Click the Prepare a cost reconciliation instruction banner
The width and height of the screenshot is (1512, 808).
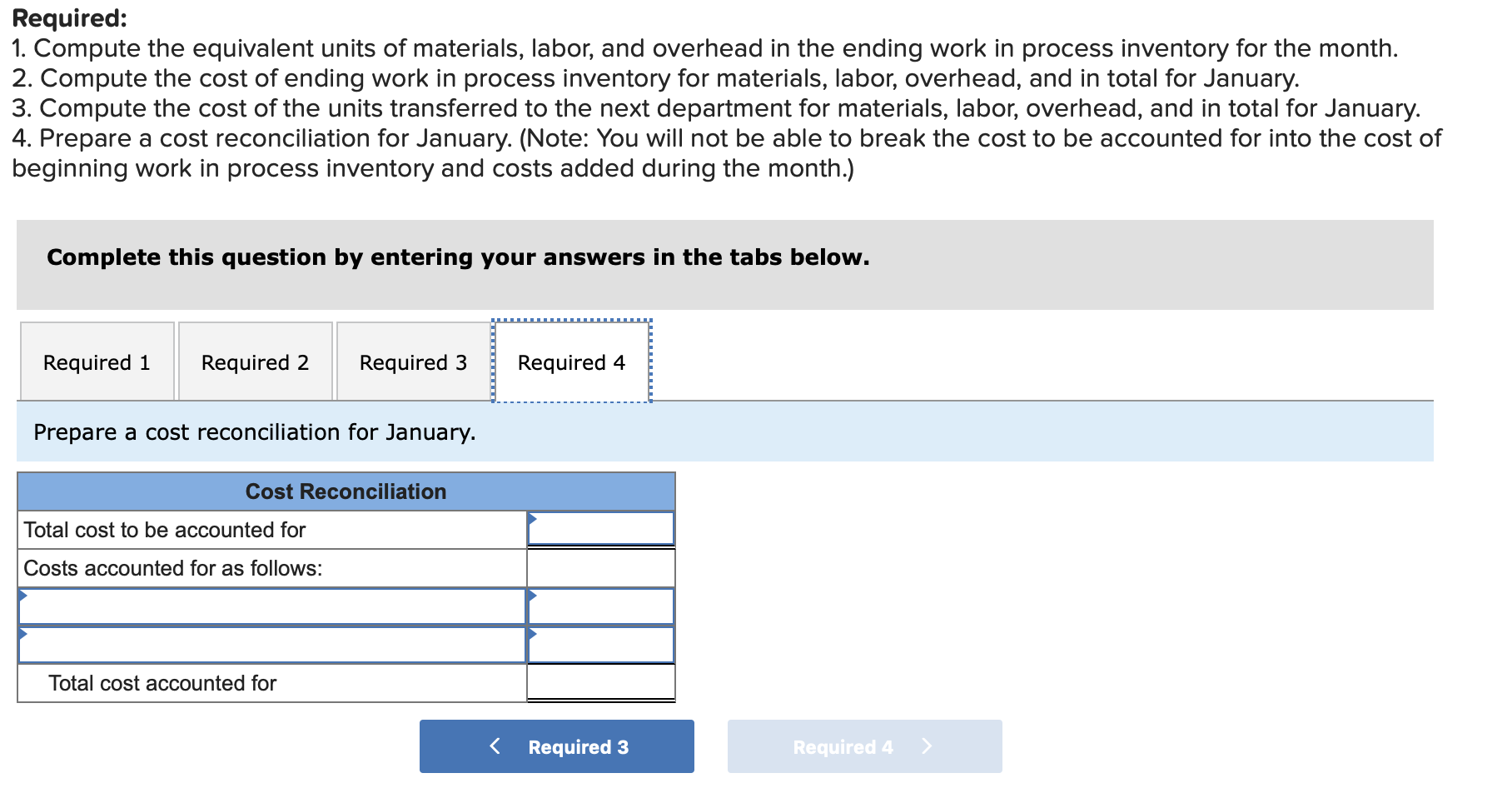(254, 431)
